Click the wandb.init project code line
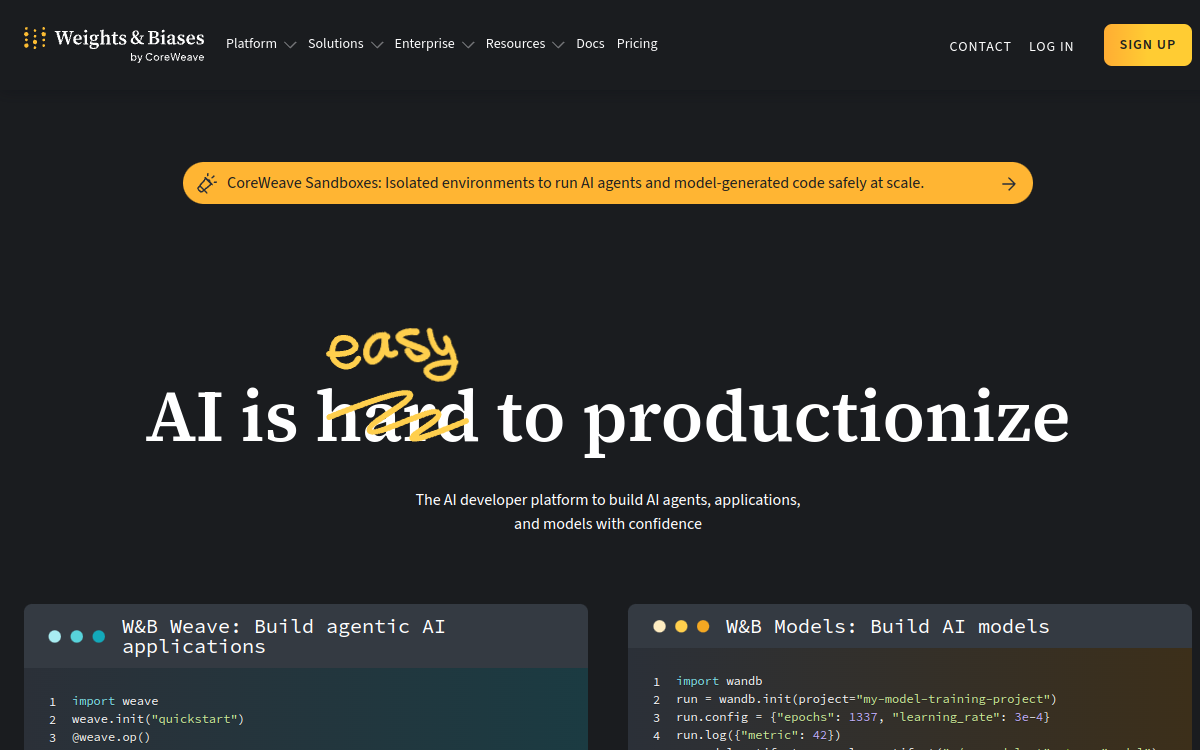Image resolution: width=1200 pixels, height=750 pixels. coord(866,699)
